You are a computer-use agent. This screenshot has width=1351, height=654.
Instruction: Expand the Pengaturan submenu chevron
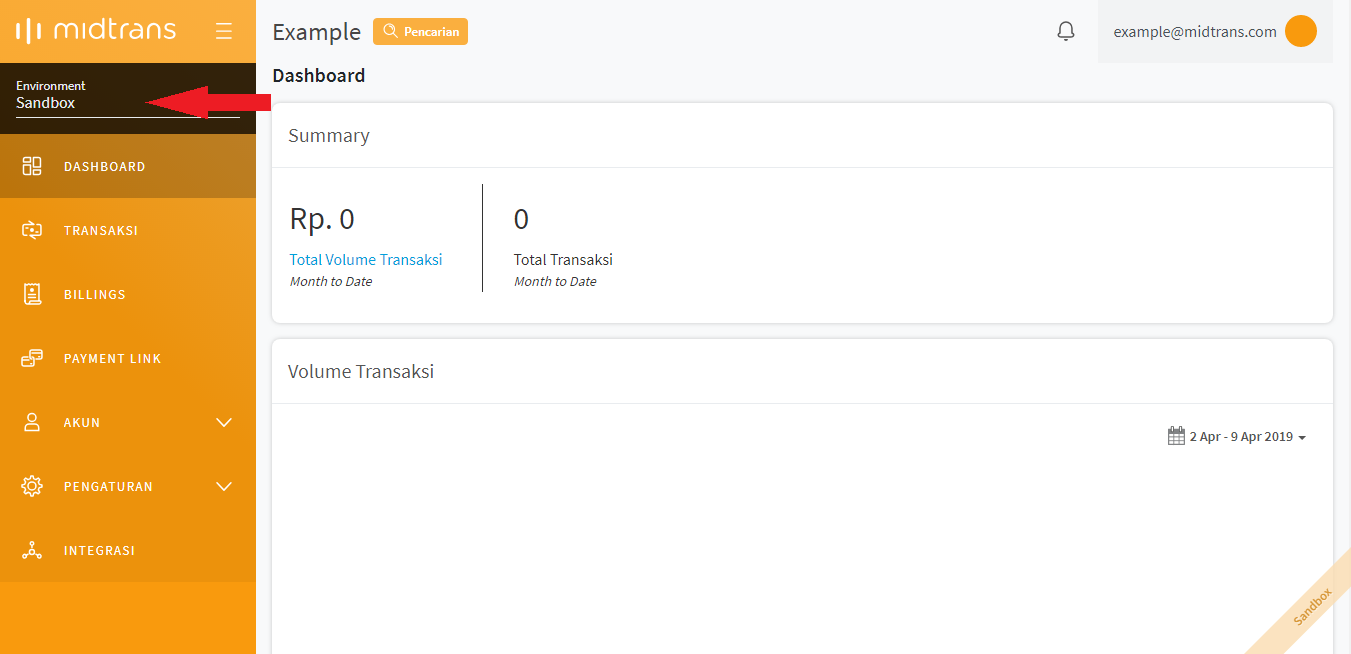(x=224, y=487)
